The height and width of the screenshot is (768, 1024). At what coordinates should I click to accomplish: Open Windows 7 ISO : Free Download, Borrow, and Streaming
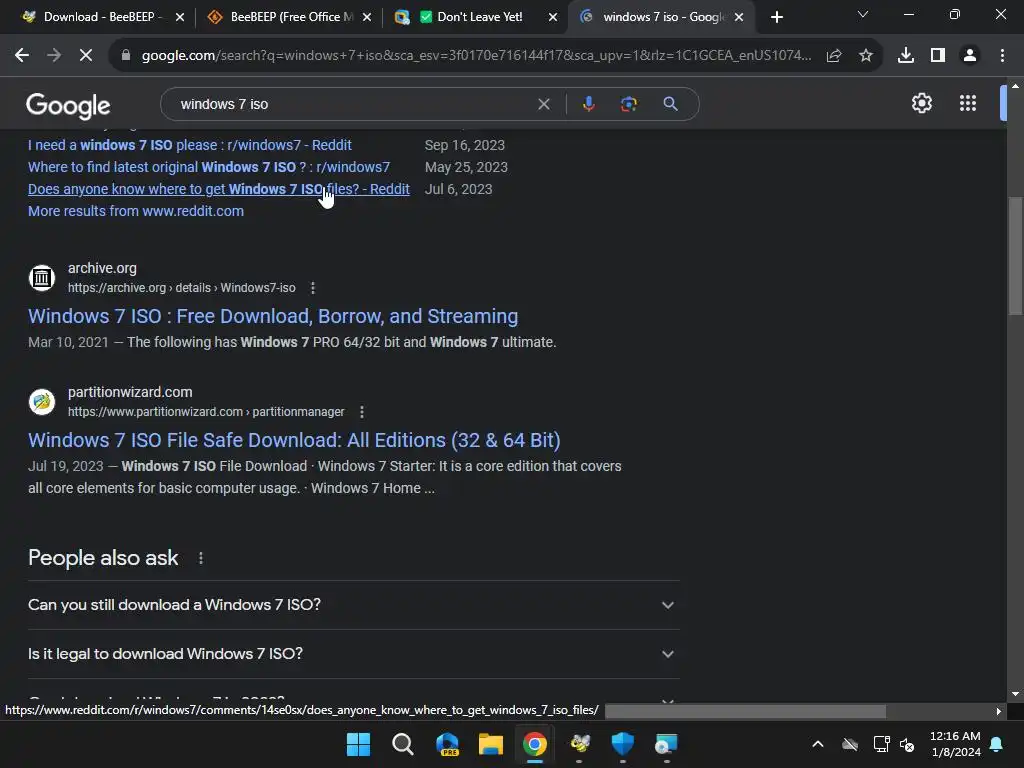pyautogui.click(x=273, y=316)
